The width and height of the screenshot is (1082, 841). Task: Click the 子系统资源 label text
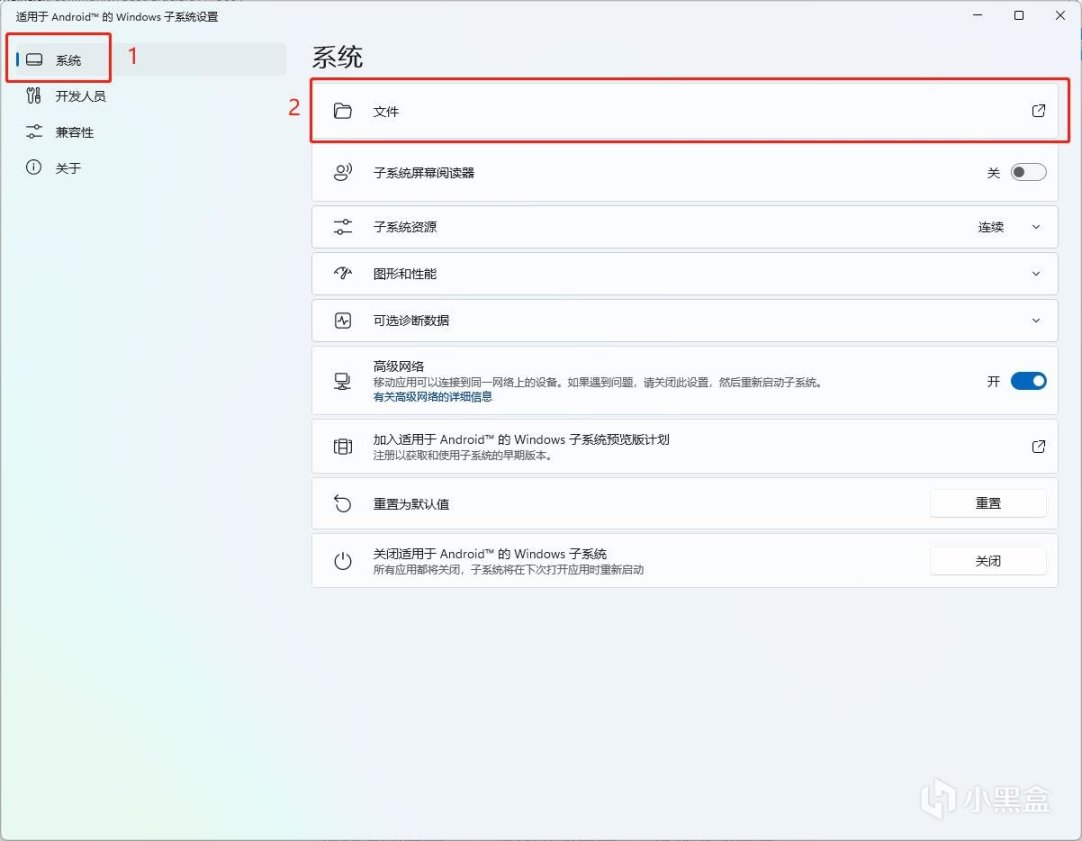tap(405, 227)
